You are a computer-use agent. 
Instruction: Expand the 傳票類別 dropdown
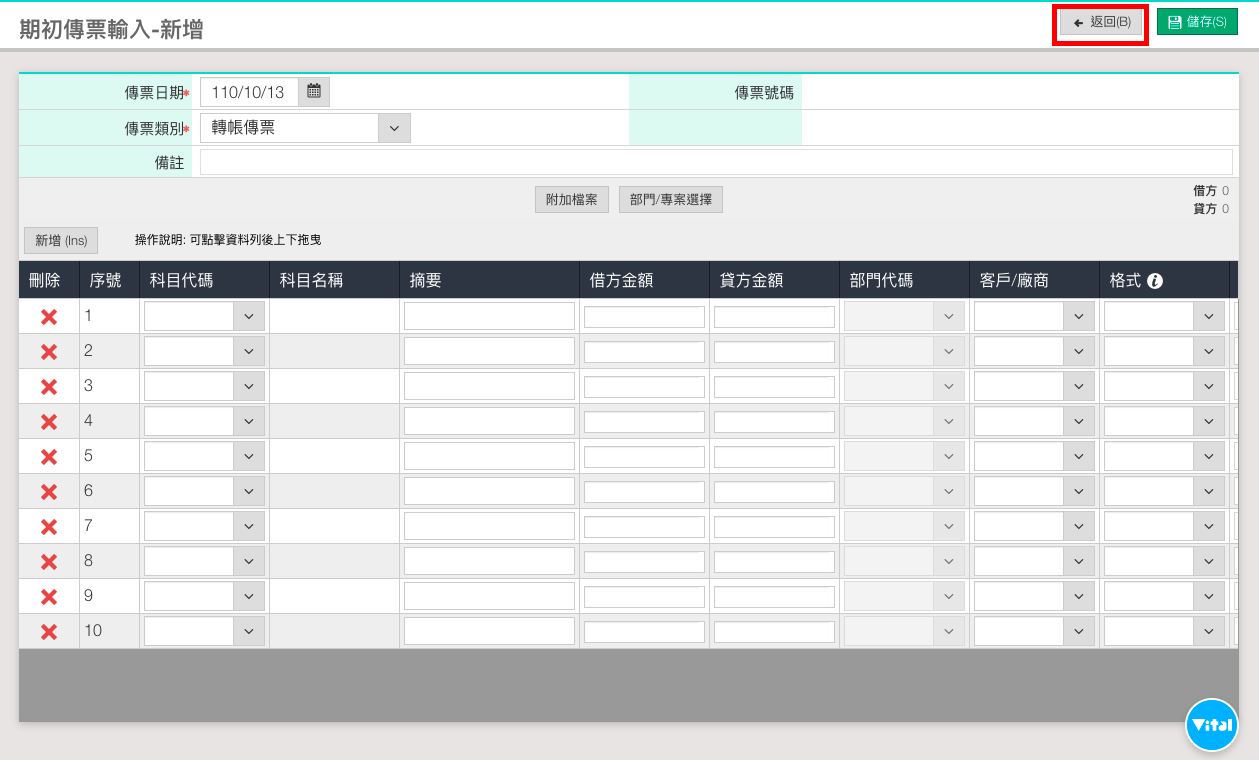coord(393,128)
